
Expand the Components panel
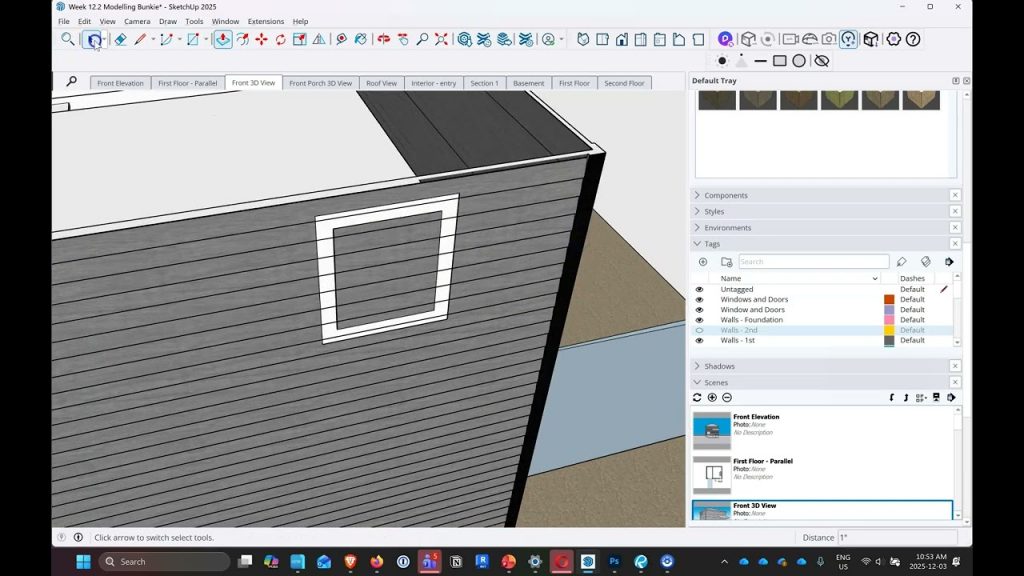pyautogui.click(x=725, y=195)
